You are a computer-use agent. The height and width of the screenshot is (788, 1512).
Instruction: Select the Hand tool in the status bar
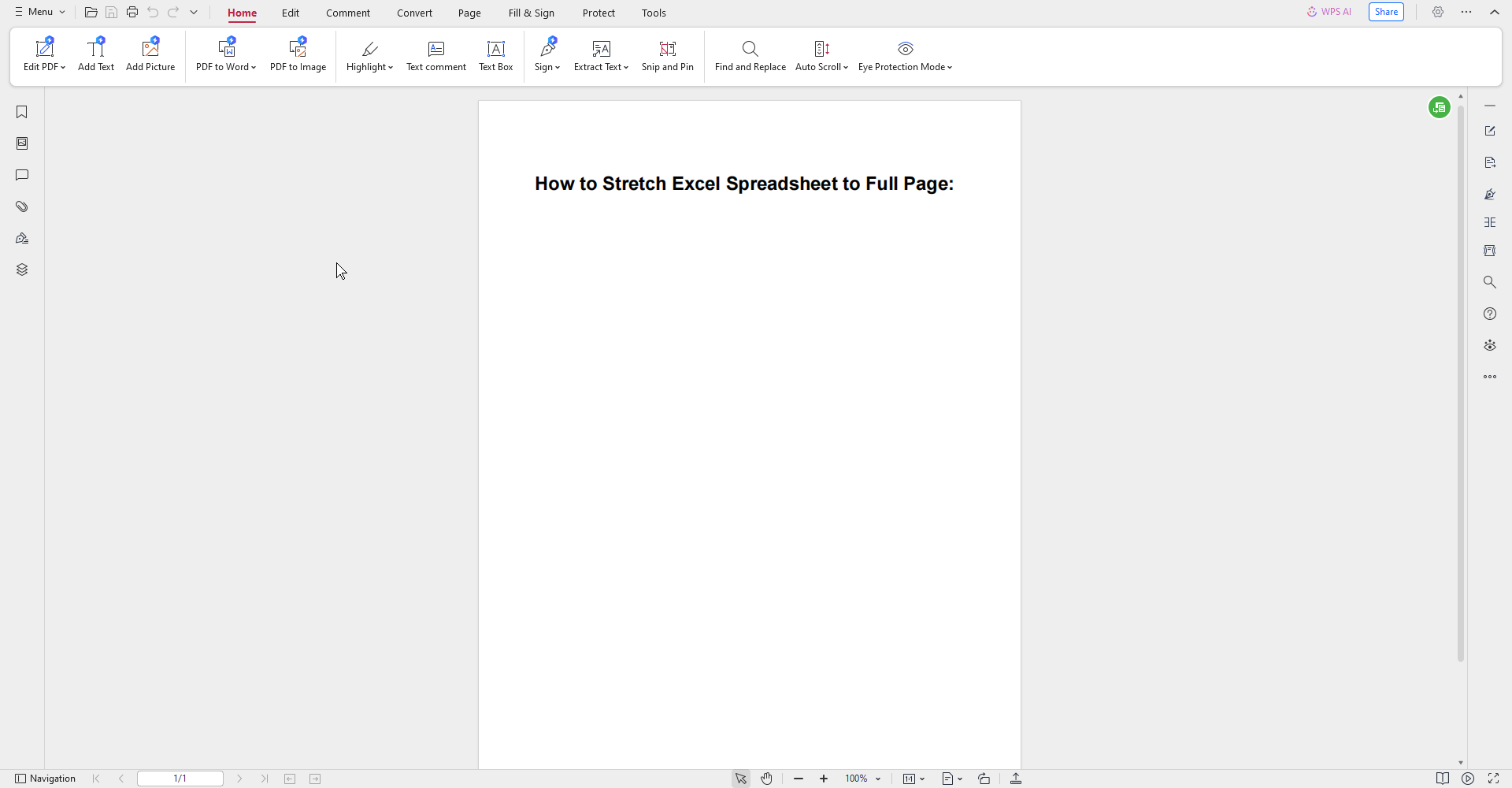[x=766, y=779]
